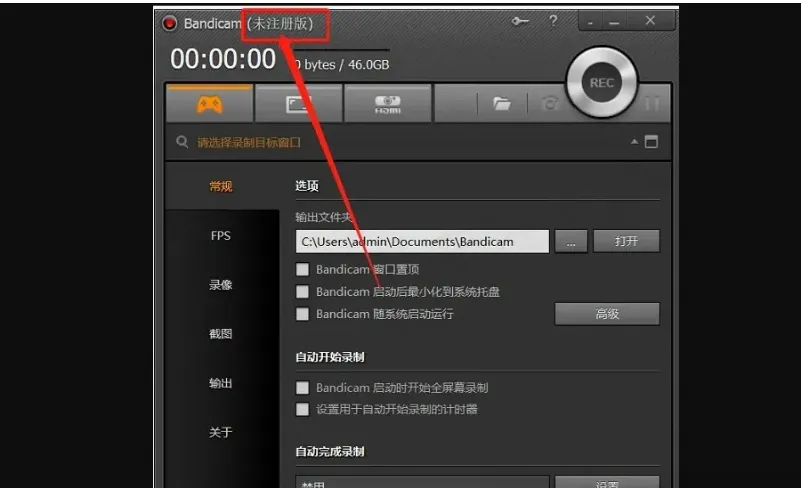Switch to the 录像 tab
This screenshot has width=801, height=488.
click(x=221, y=285)
